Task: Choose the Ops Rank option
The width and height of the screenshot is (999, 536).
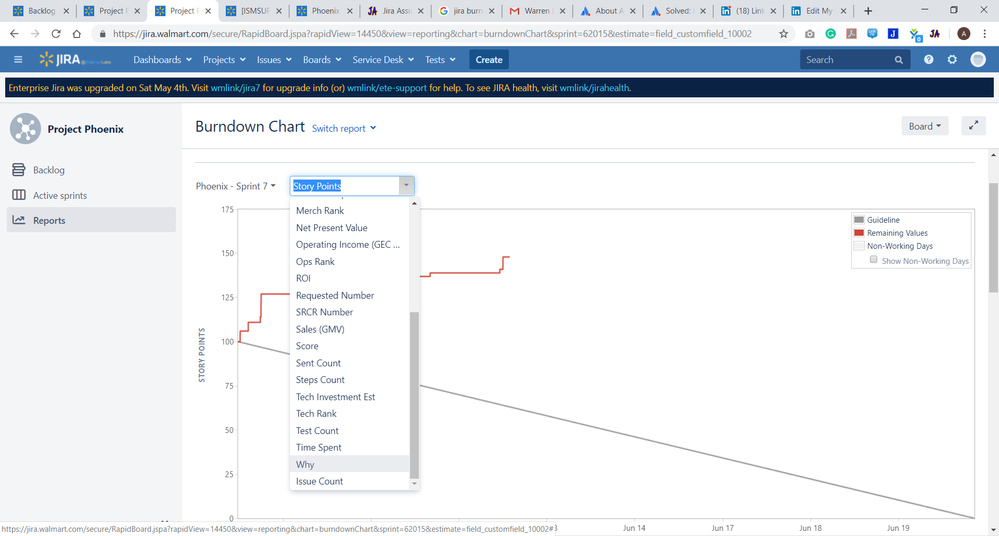Action: click(x=349, y=261)
